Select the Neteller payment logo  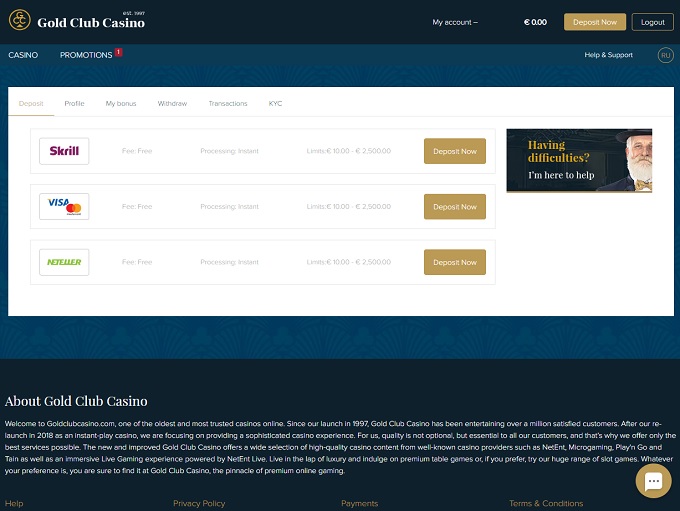tap(64, 262)
